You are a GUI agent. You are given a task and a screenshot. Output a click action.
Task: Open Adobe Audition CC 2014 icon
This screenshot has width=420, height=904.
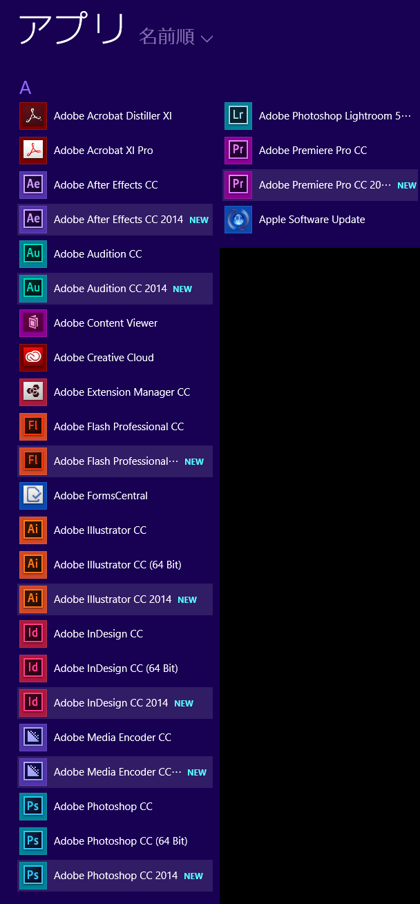pos(33,289)
